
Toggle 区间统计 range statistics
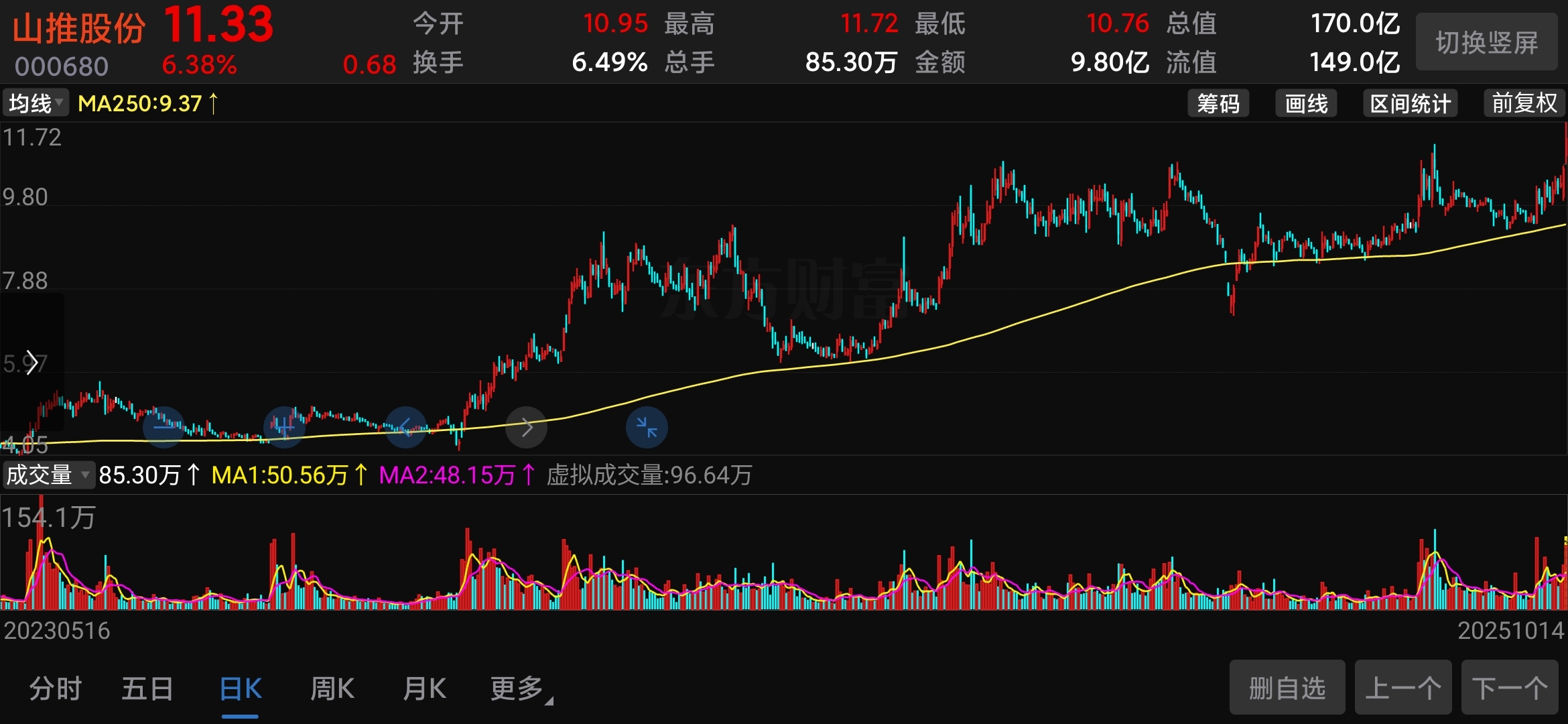(x=1410, y=104)
